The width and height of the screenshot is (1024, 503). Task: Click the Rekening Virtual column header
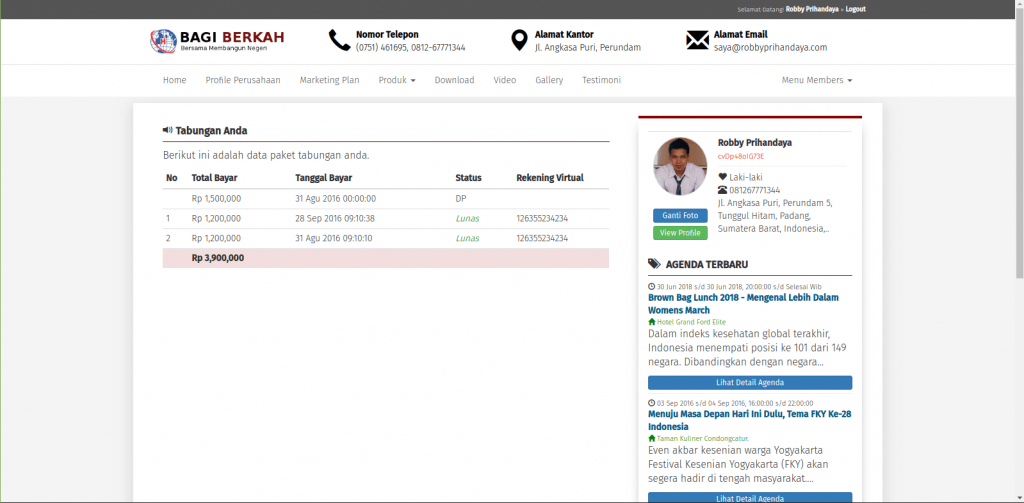pos(550,178)
